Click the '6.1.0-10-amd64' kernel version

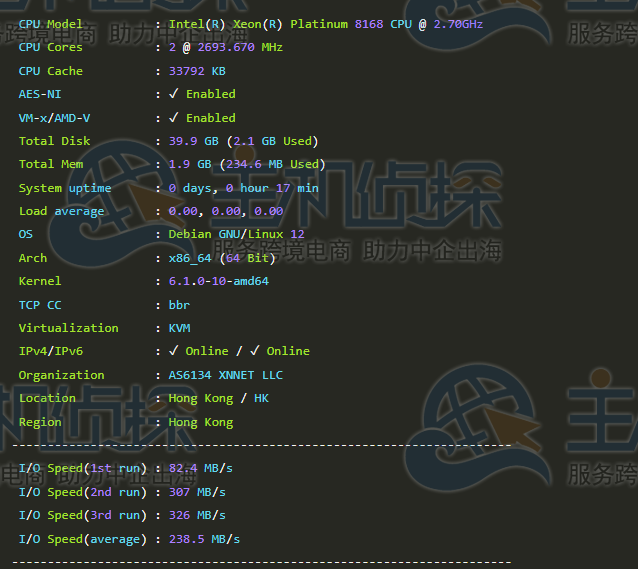click(x=218, y=281)
